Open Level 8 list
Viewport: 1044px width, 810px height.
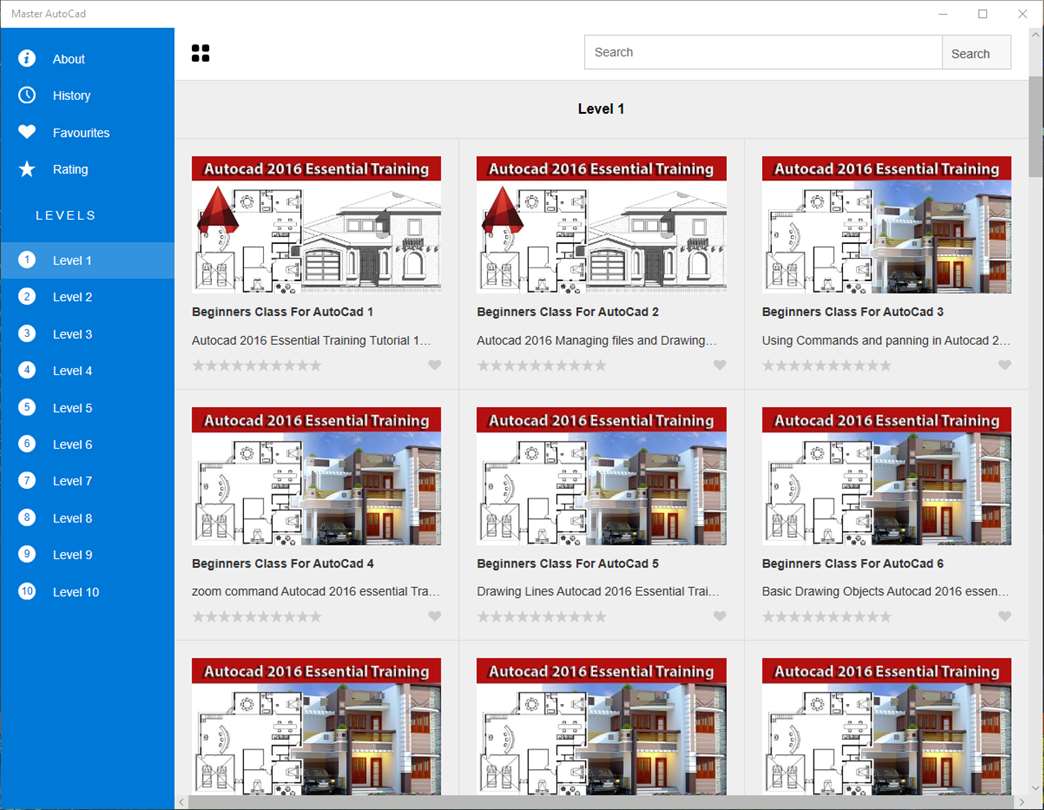87,518
